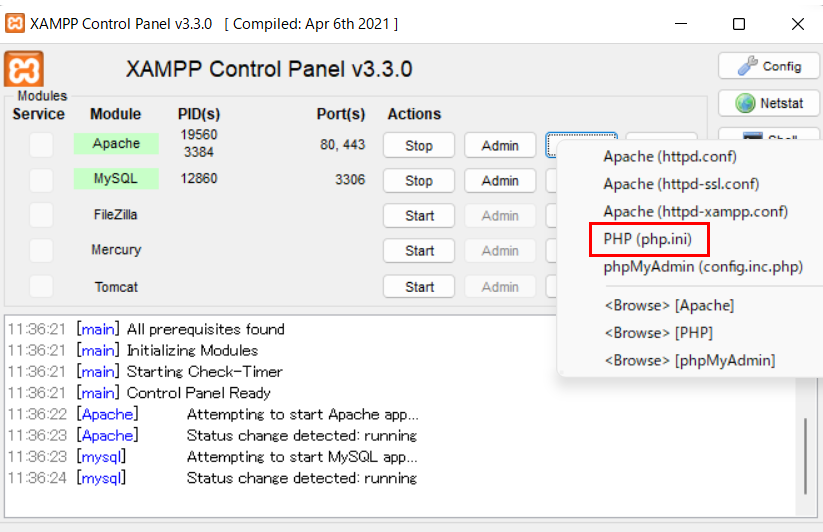This screenshot has width=823, height=532.
Task: Close the XAMPP Control Panel window
Action: (x=798, y=24)
